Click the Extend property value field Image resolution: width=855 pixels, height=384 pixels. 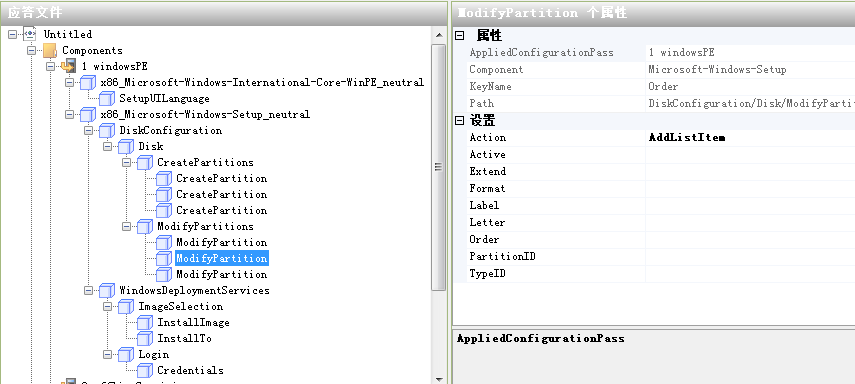pyautogui.click(x=750, y=171)
